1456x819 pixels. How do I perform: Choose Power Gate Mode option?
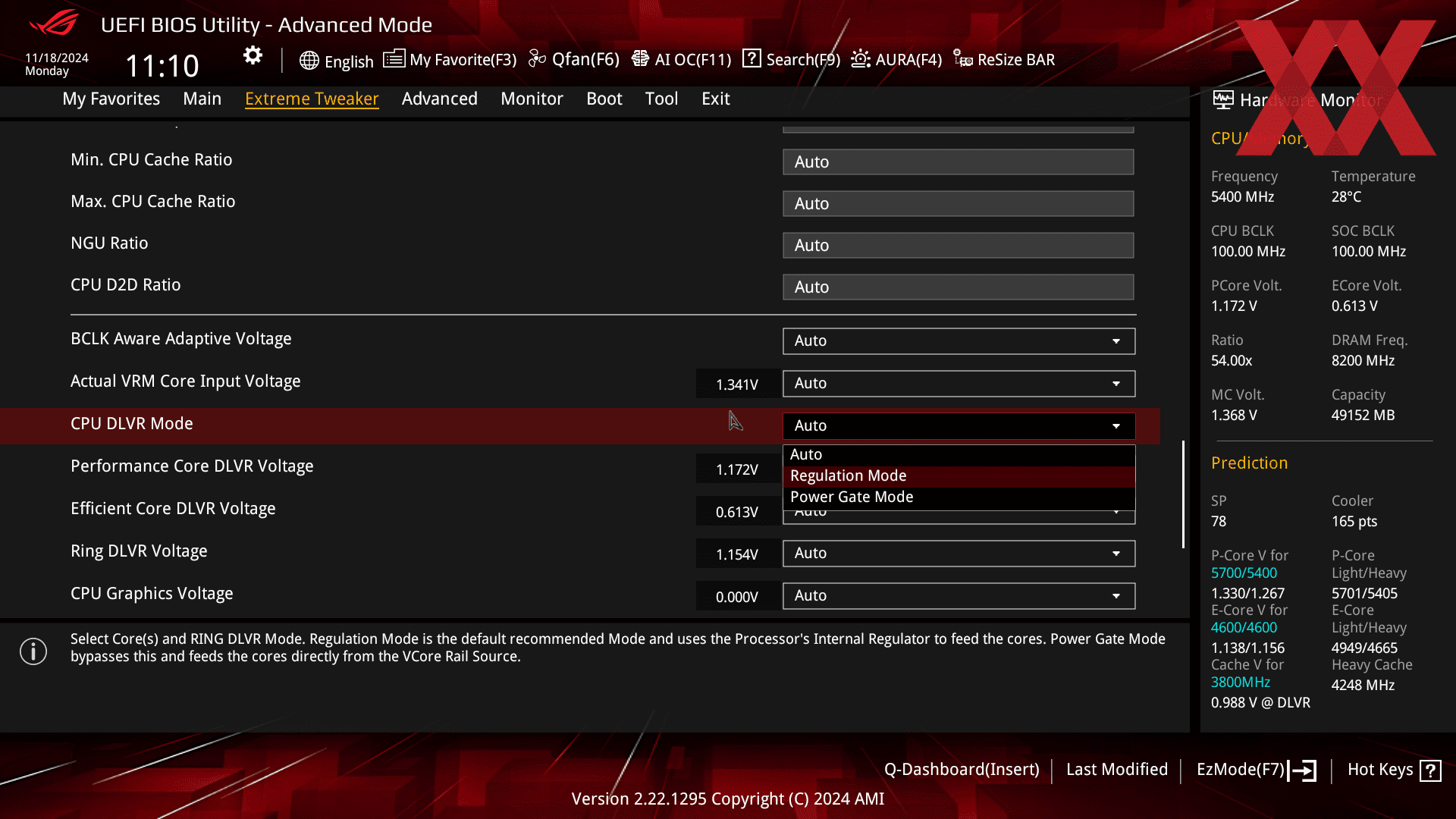click(x=959, y=497)
